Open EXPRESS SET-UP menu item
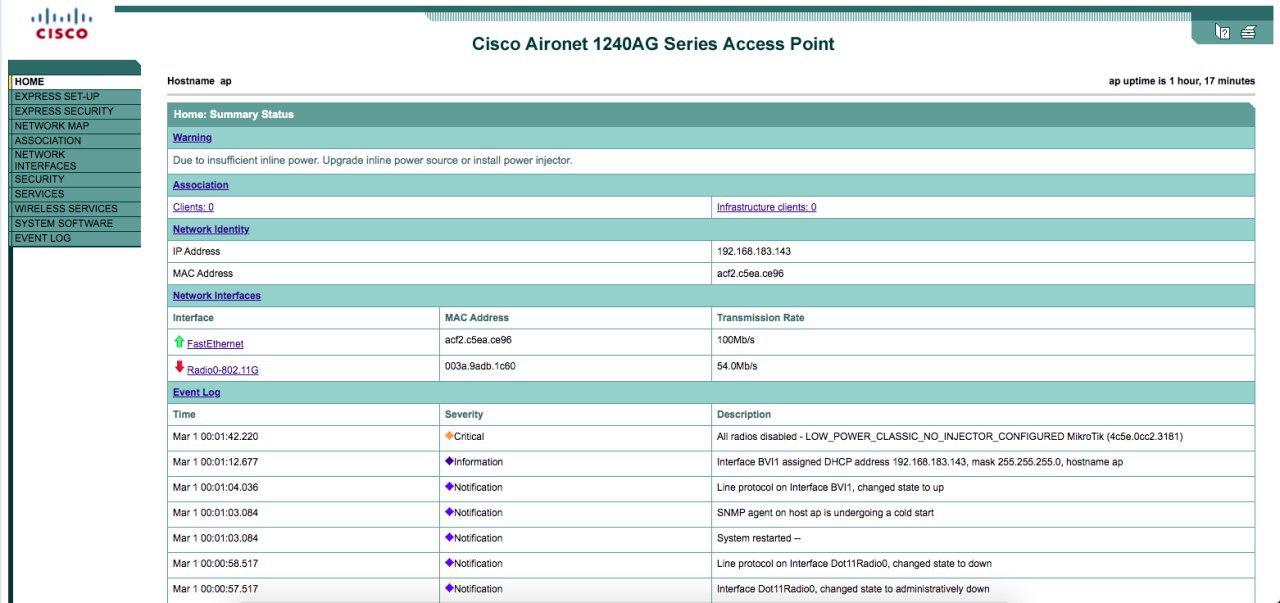Image resolution: width=1280 pixels, height=603 pixels. click(75, 97)
